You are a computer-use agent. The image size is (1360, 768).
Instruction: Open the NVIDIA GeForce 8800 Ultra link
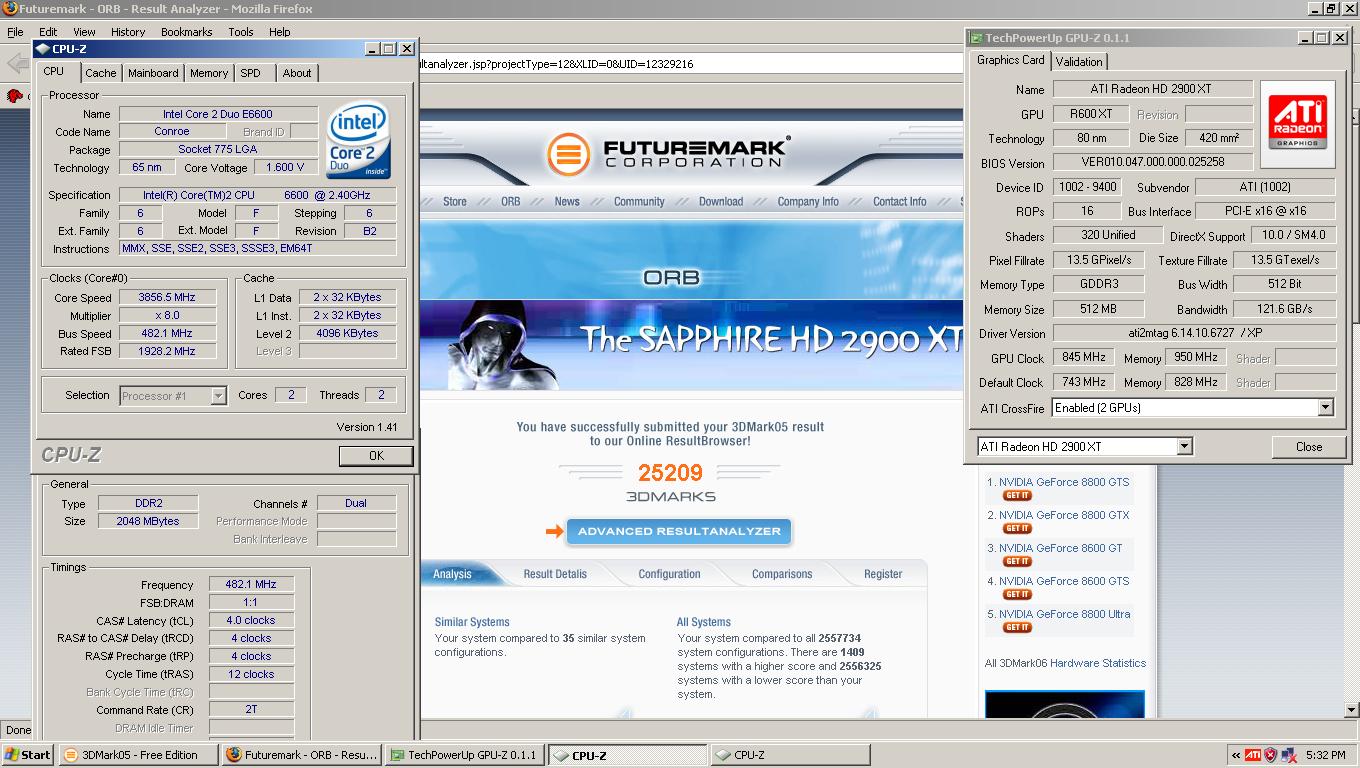(1065, 614)
